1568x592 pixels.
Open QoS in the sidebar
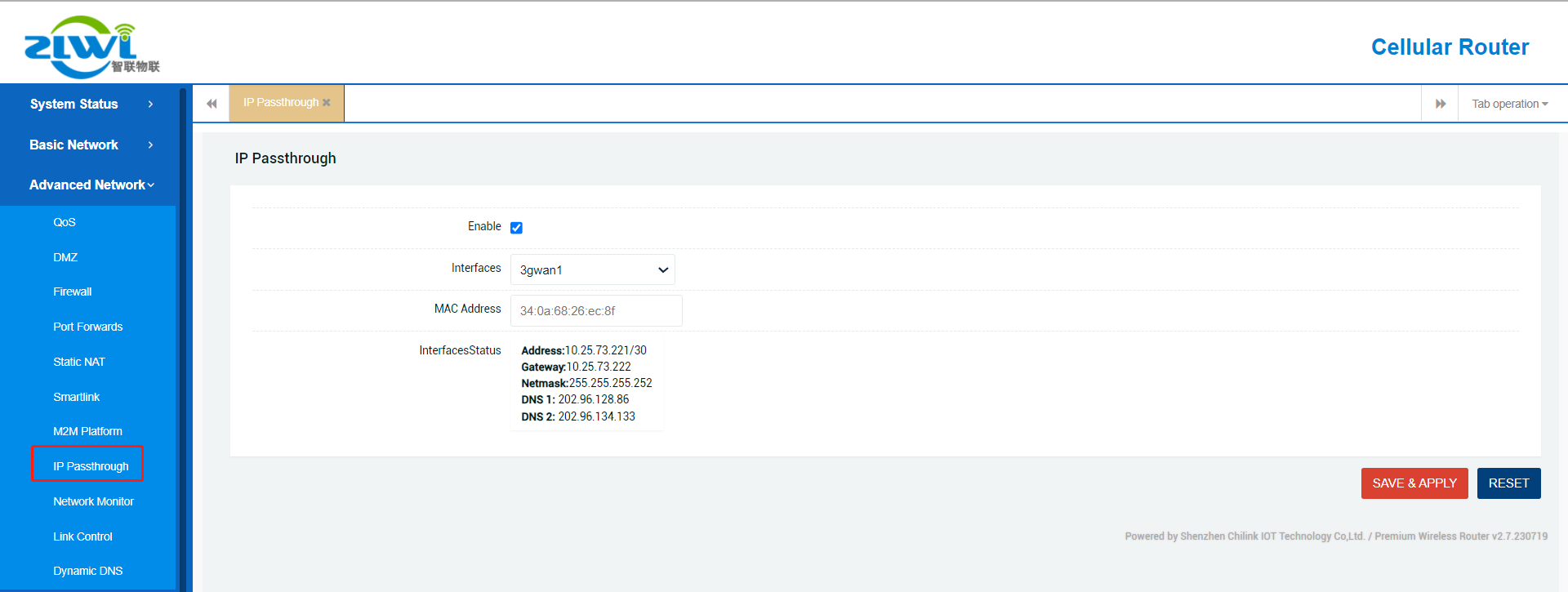tap(65, 222)
